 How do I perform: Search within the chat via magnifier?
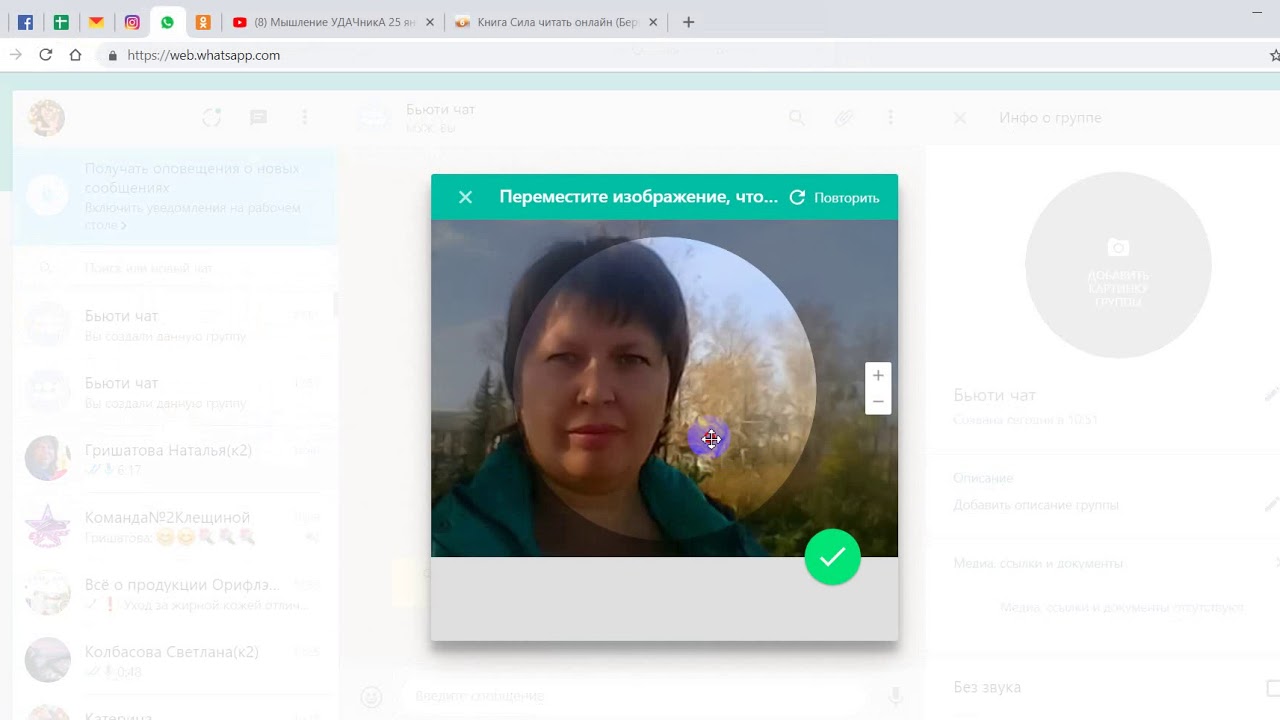click(796, 118)
